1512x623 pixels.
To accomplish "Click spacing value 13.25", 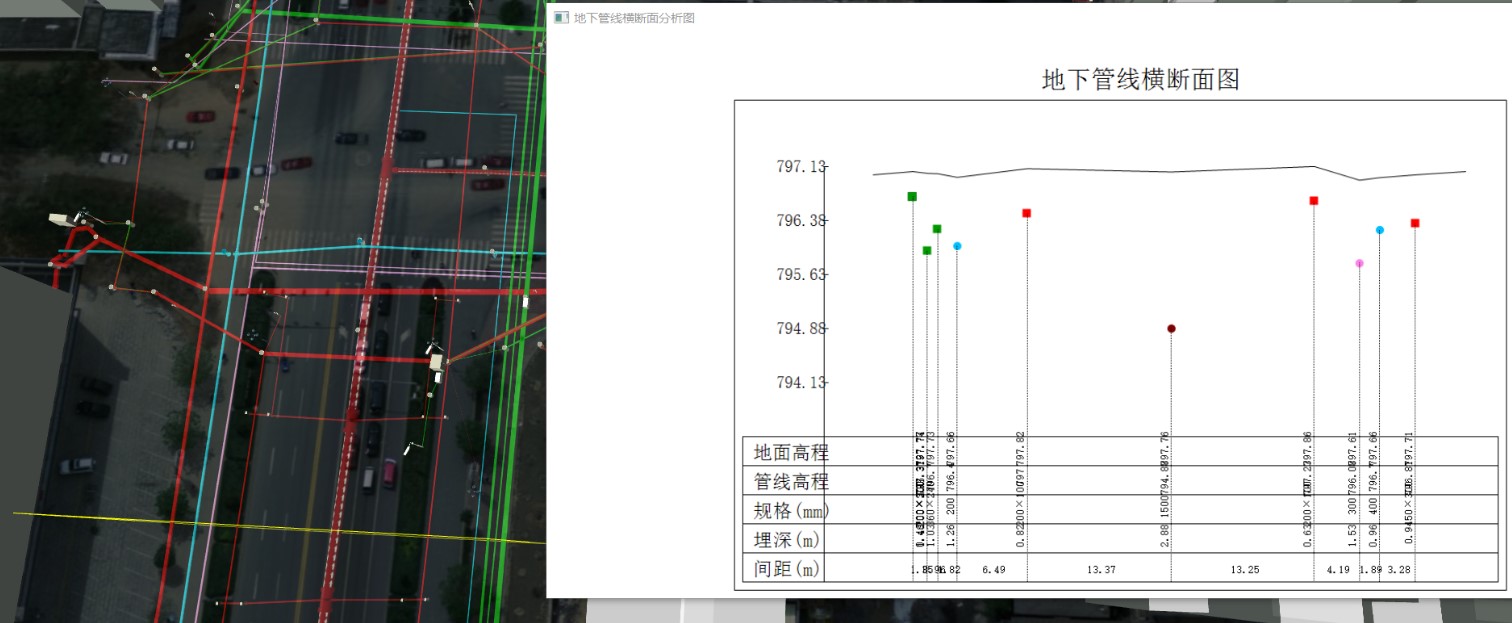I will [1244, 570].
